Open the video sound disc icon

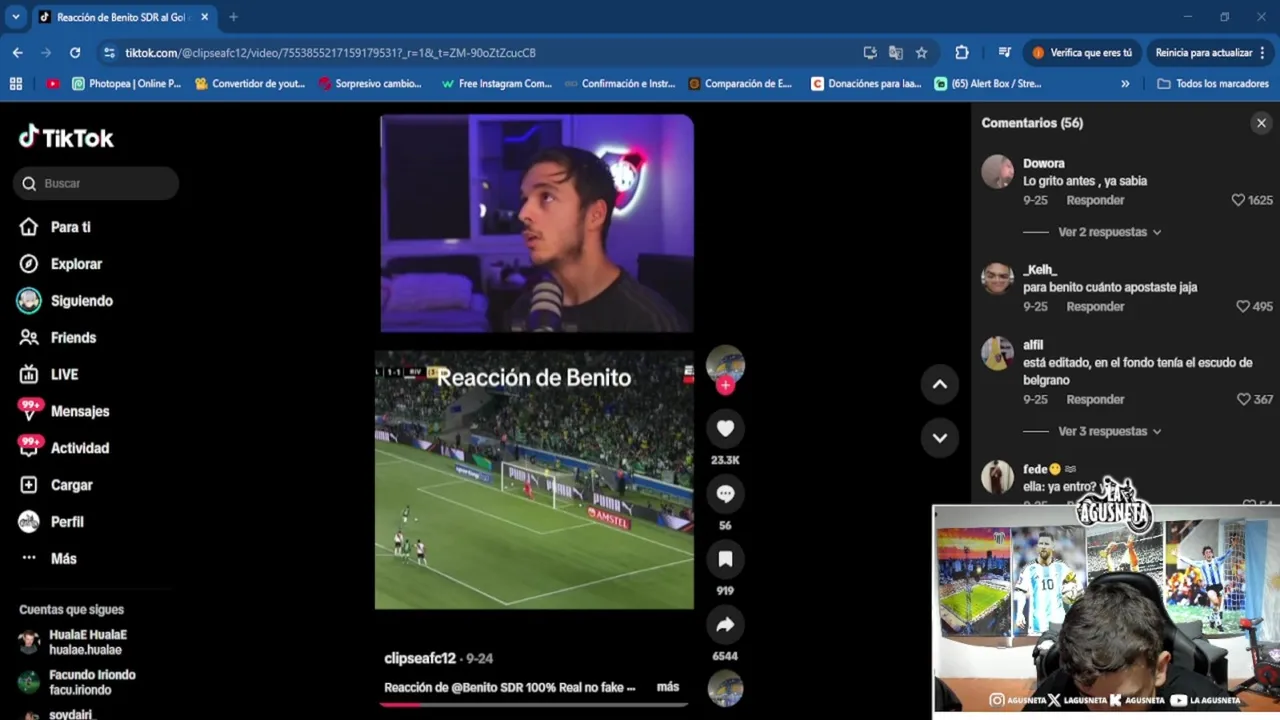pyautogui.click(x=725, y=689)
